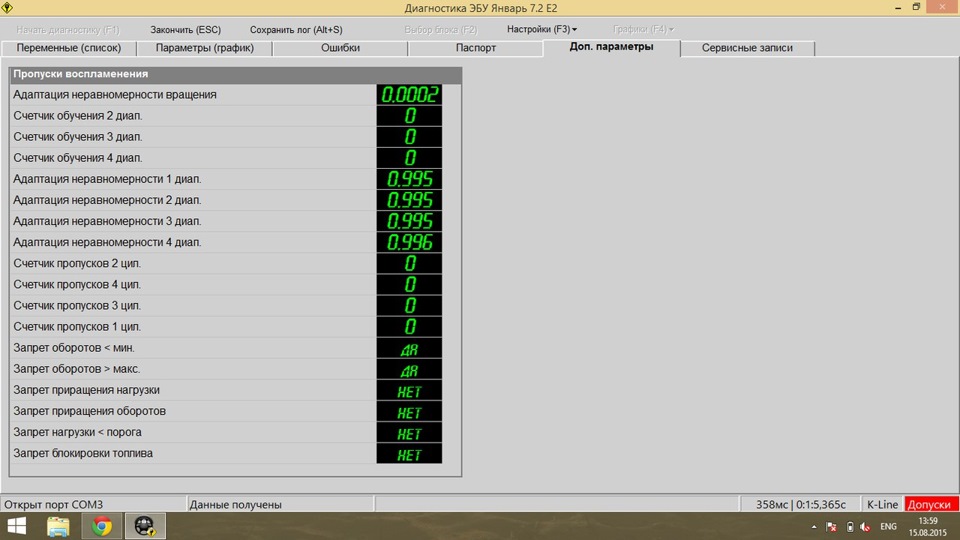Click the Запрет оборотов < мин. ДА value
The height and width of the screenshot is (540, 960).
[x=409, y=349]
